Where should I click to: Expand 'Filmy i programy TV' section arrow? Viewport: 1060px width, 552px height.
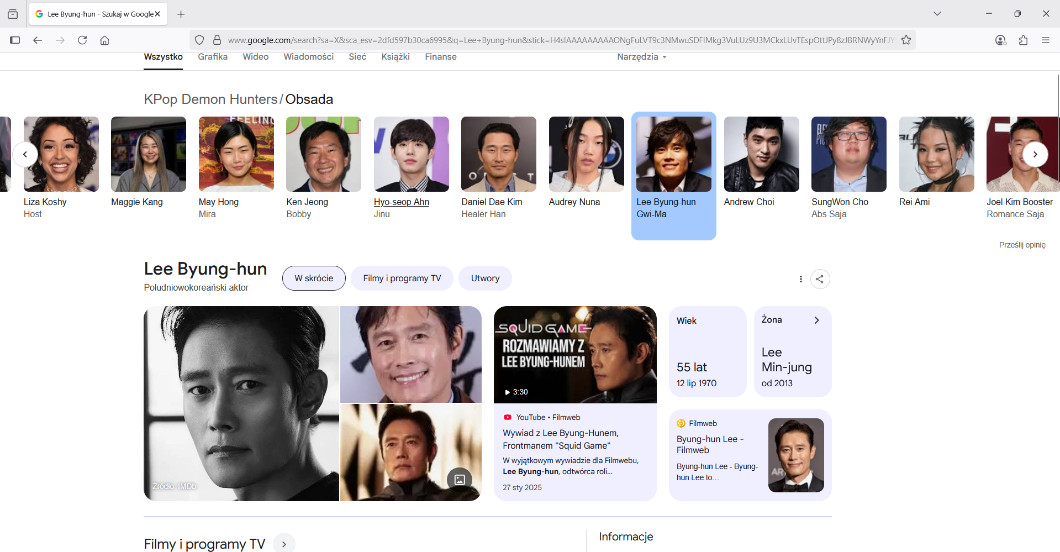pos(284,544)
